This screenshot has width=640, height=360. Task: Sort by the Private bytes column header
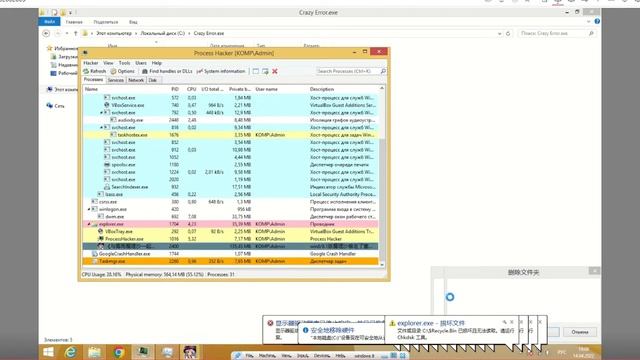pos(240,89)
